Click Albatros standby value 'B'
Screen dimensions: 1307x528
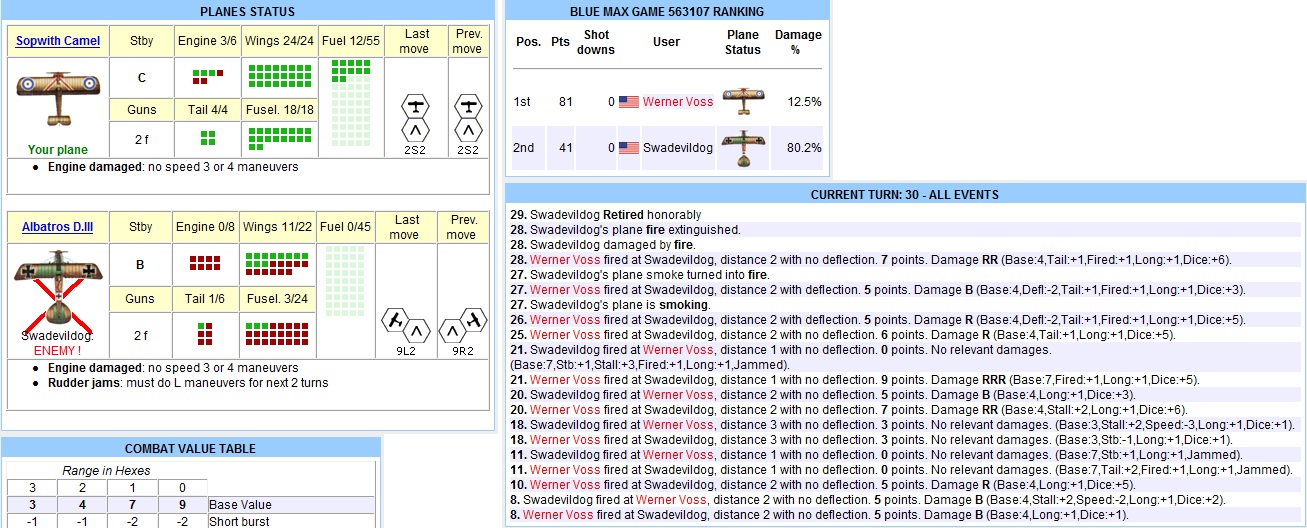141,265
